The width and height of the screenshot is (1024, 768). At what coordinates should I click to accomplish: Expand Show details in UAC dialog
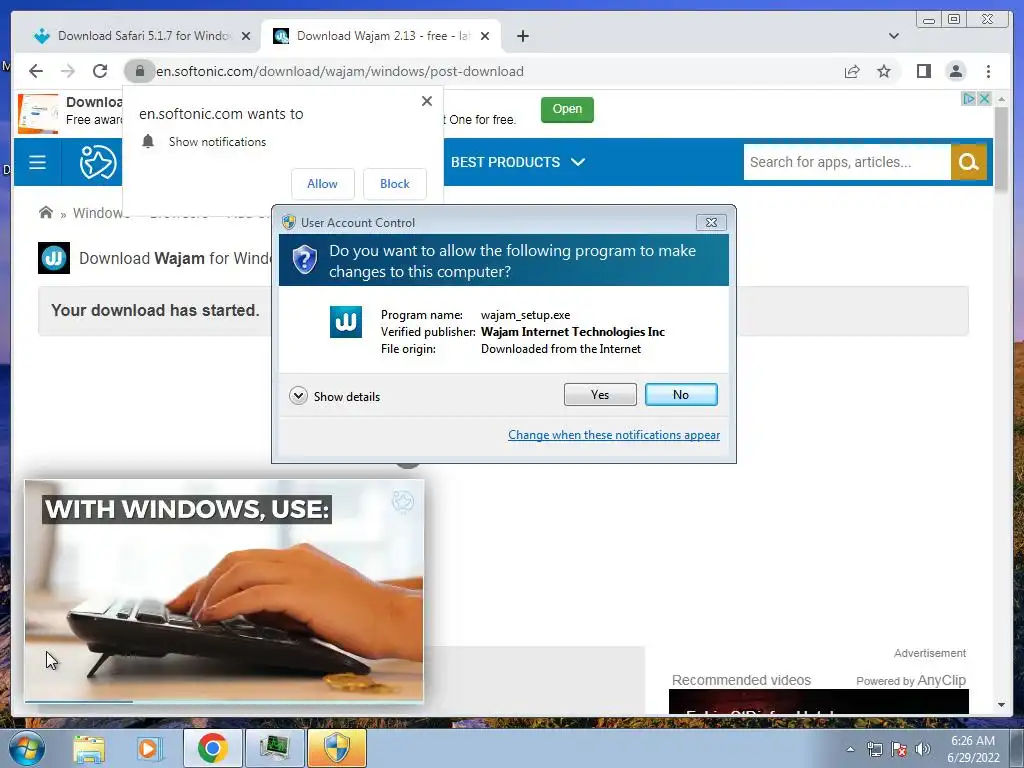[334, 396]
